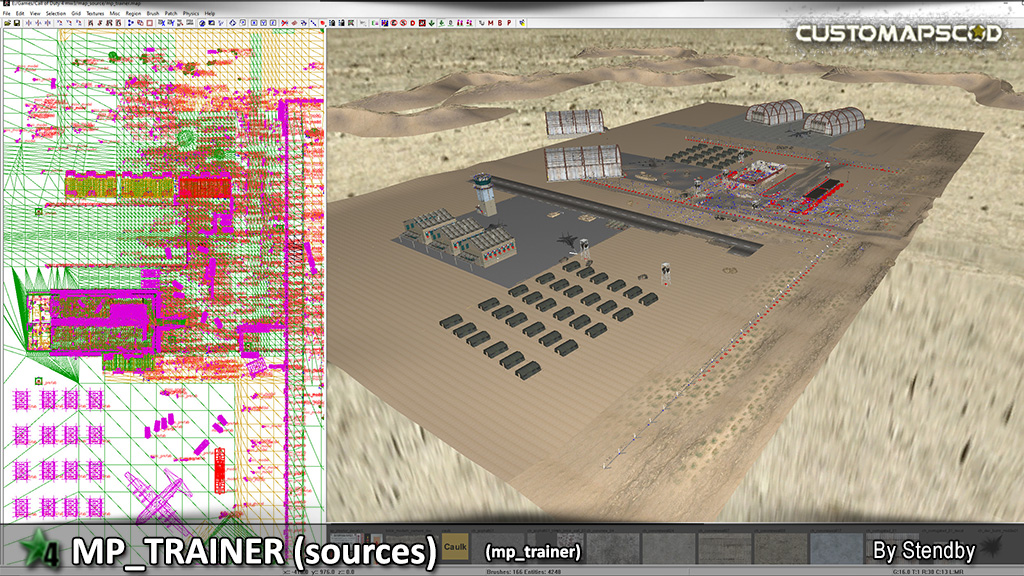1024x576 pixels.
Task: Click the red letter D toolbar icon
Action: coord(413,23)
